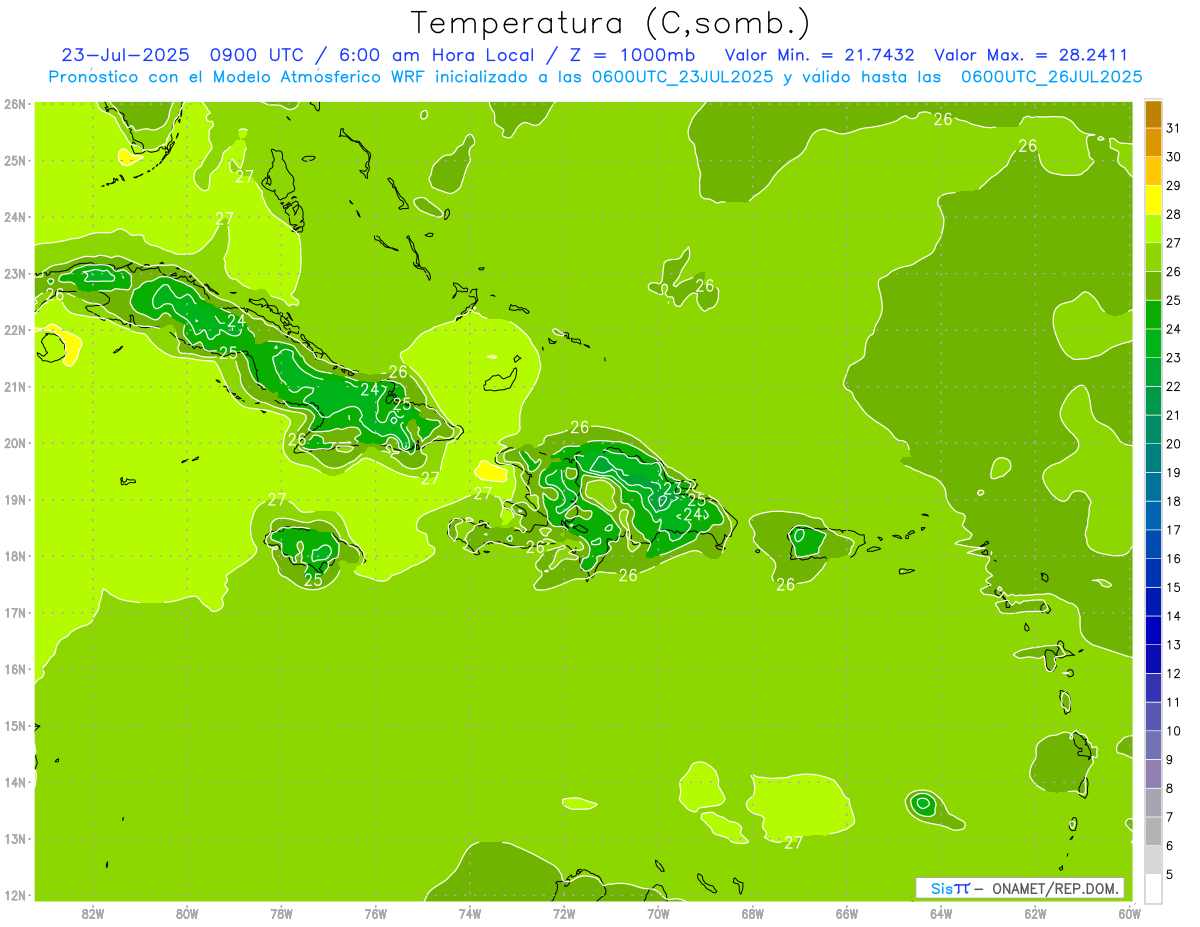The width and height of the screenshot is (1200, 927).
Task: Click the 64W longitude label
Action: [x=941, y=913]
